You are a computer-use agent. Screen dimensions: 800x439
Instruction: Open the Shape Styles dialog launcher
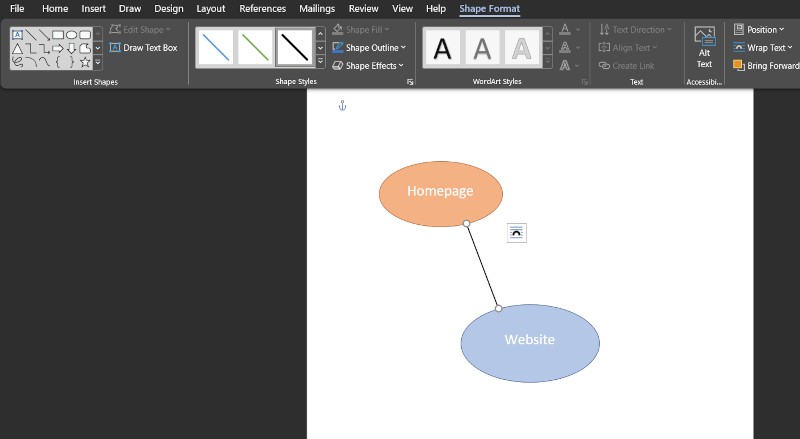click(410, 82)
